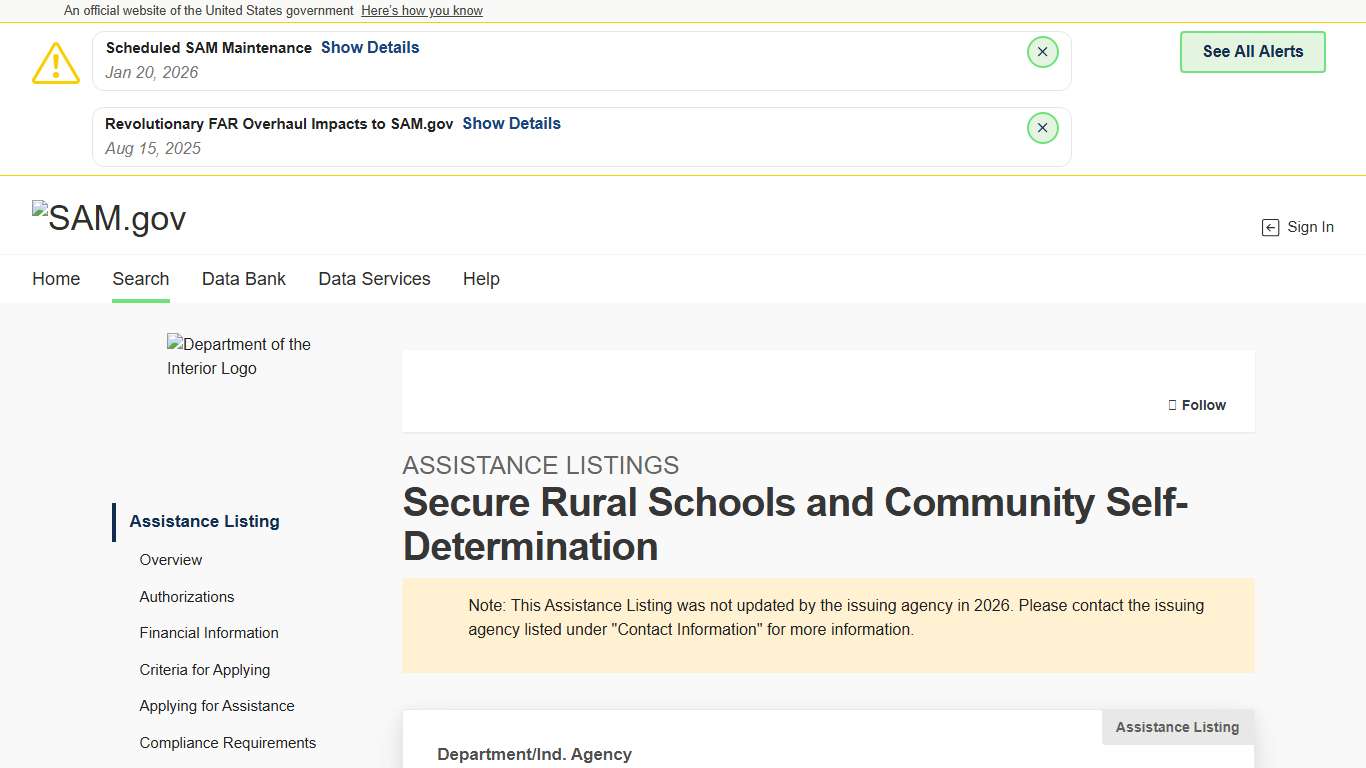
Task: Click the Sign In arrow icon
Action: (x=1270, y=228)
